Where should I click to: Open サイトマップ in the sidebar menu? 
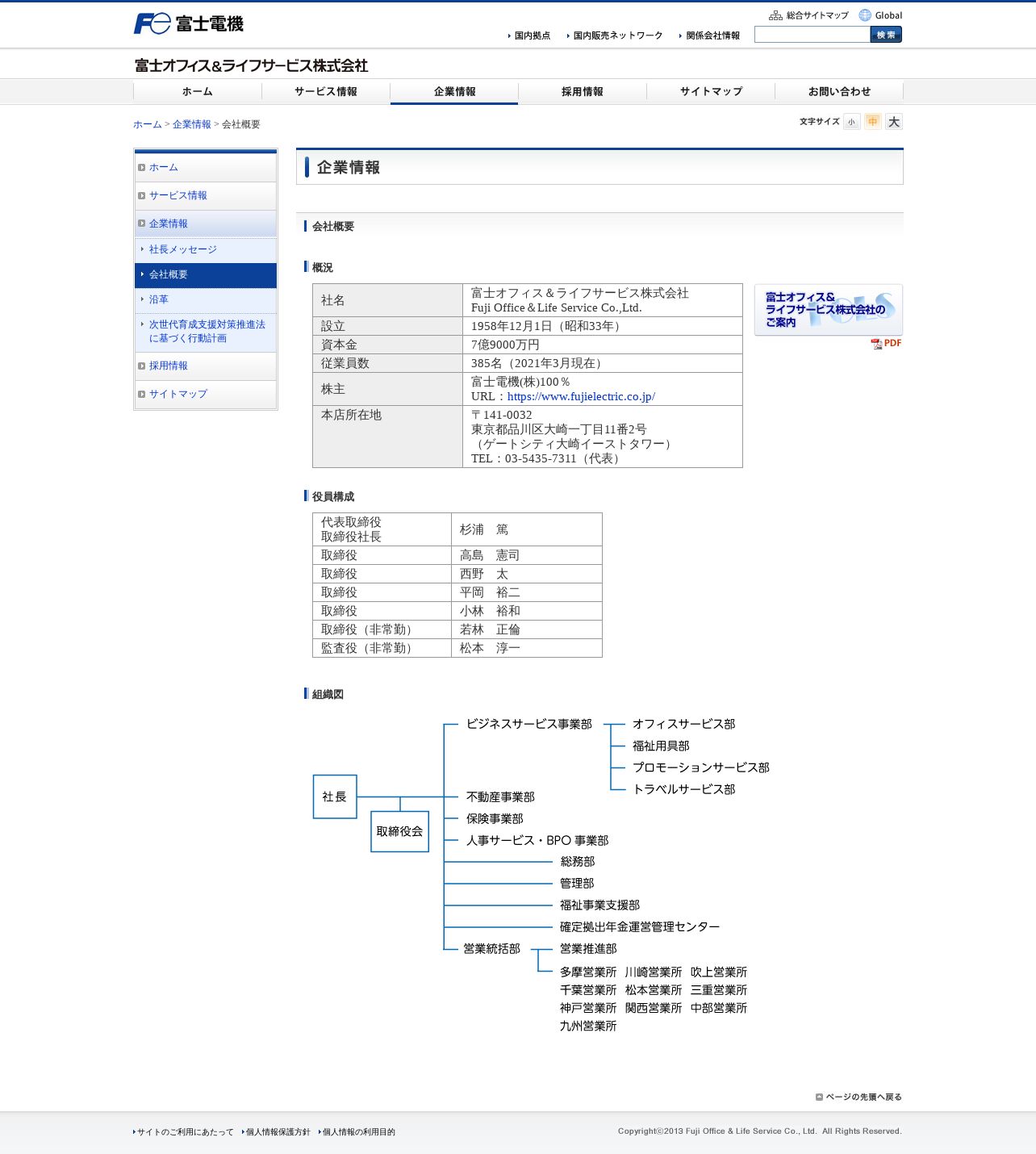click(x=206, y=395)
